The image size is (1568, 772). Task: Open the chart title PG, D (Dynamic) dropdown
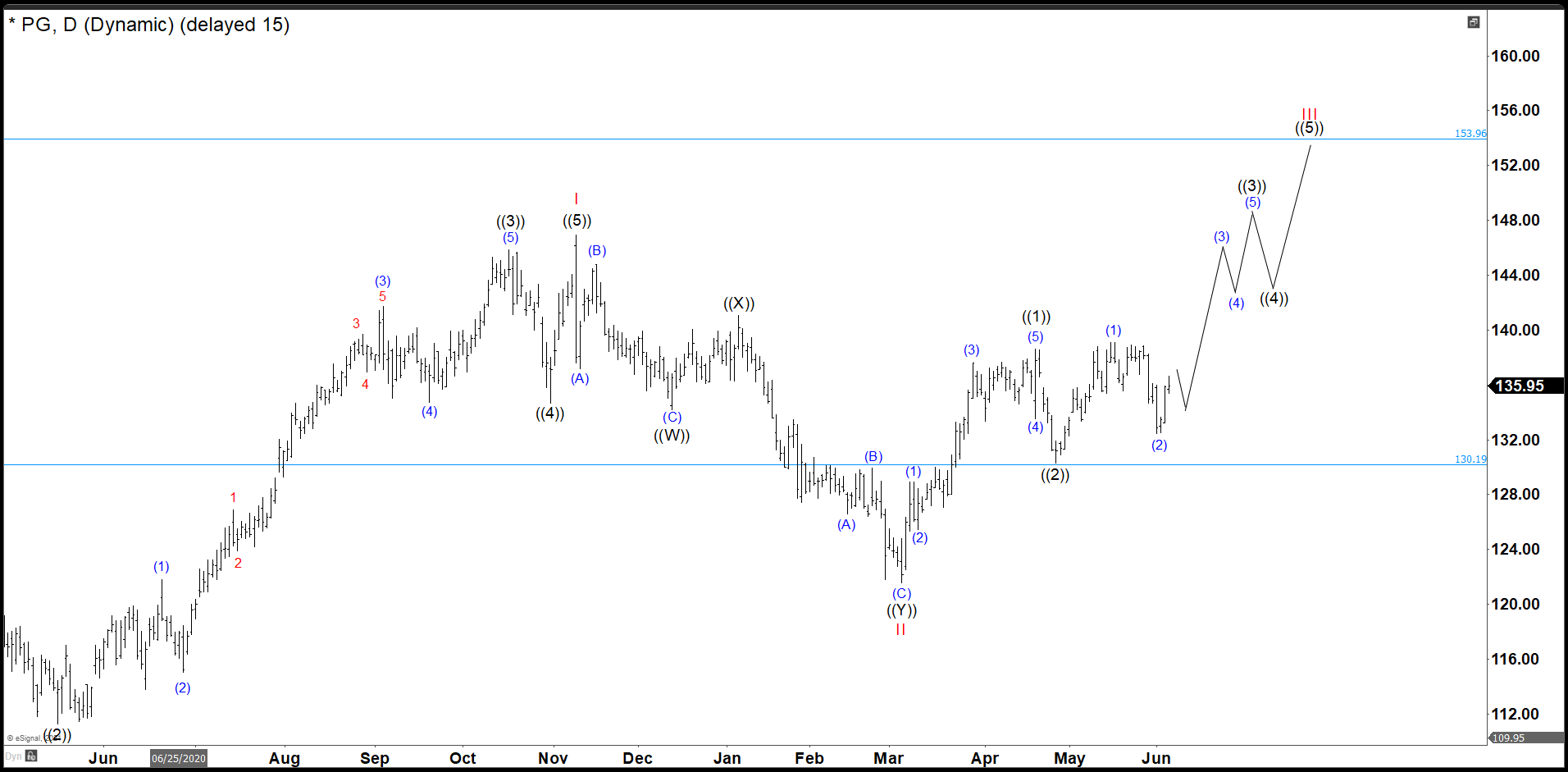click(x=152, y=25)
